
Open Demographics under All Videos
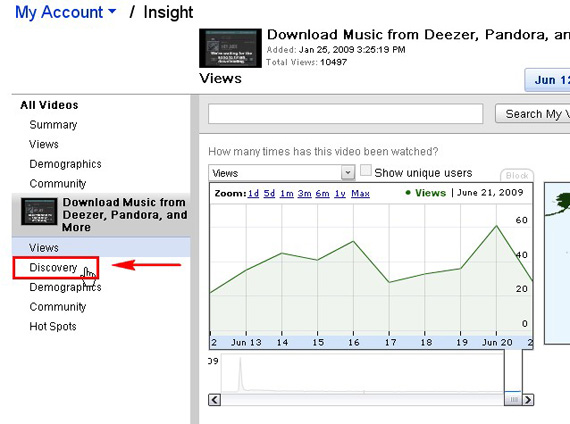coord(65,164)
